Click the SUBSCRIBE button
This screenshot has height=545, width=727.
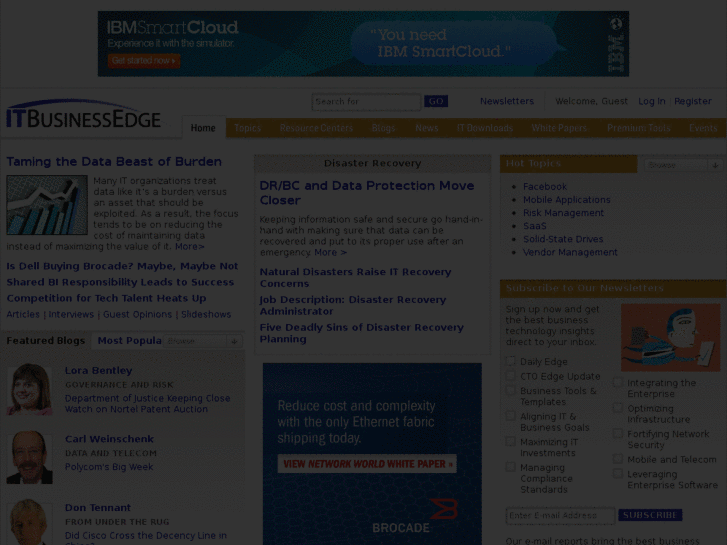coord(650,515)
